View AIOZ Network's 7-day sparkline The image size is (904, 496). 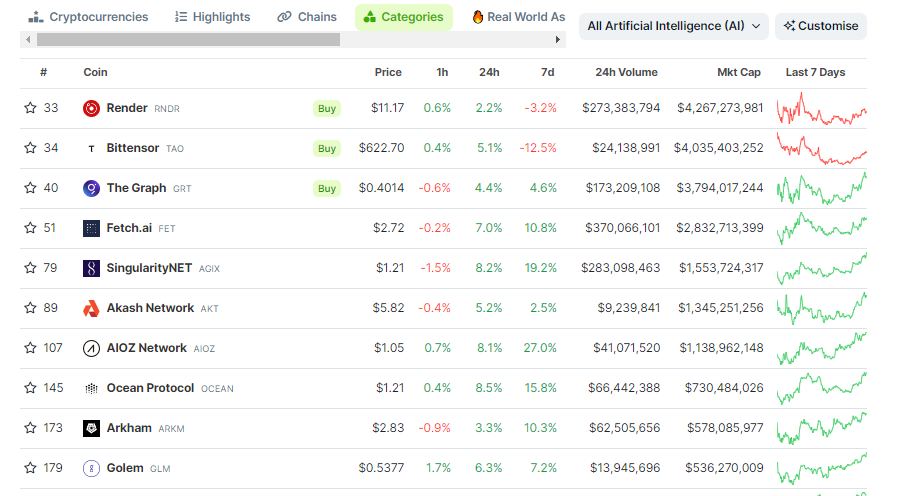[x=822, y=348]
